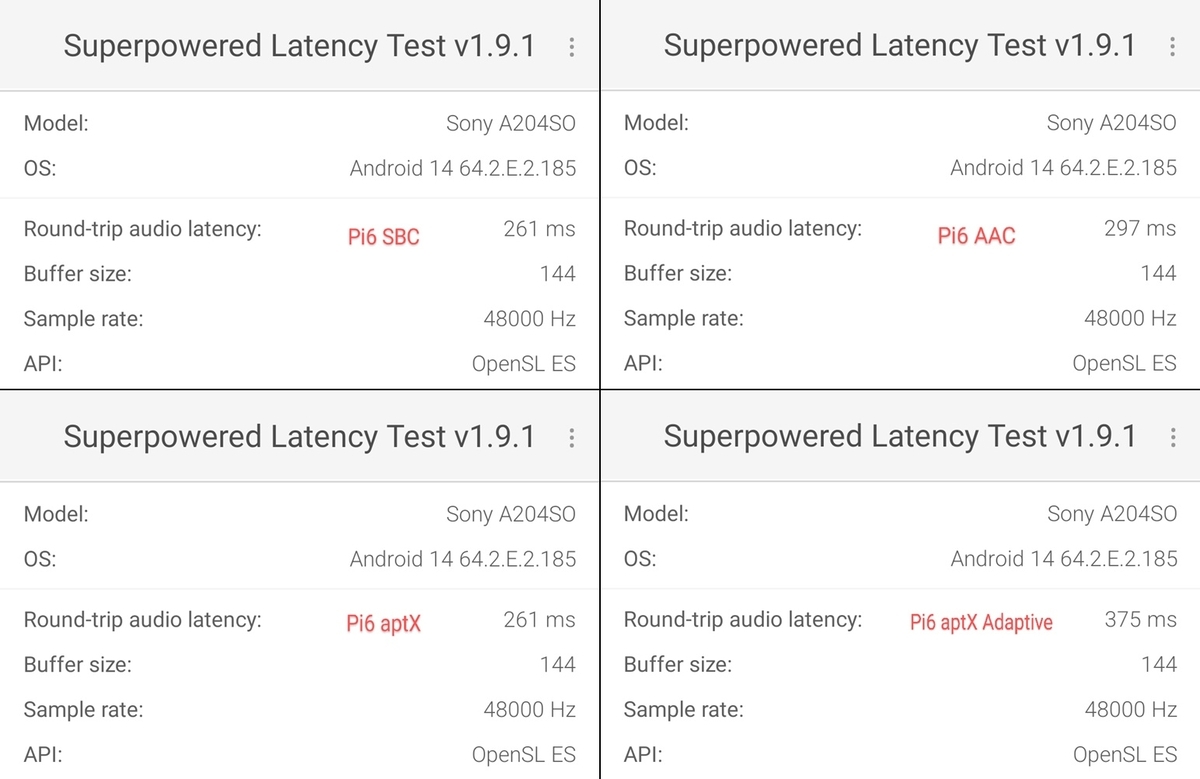Open three-dot menu in Pi6 aptX panel
Image resolution: width=1200 pixels, height=779 pixels.
click(x=571, y=438)
